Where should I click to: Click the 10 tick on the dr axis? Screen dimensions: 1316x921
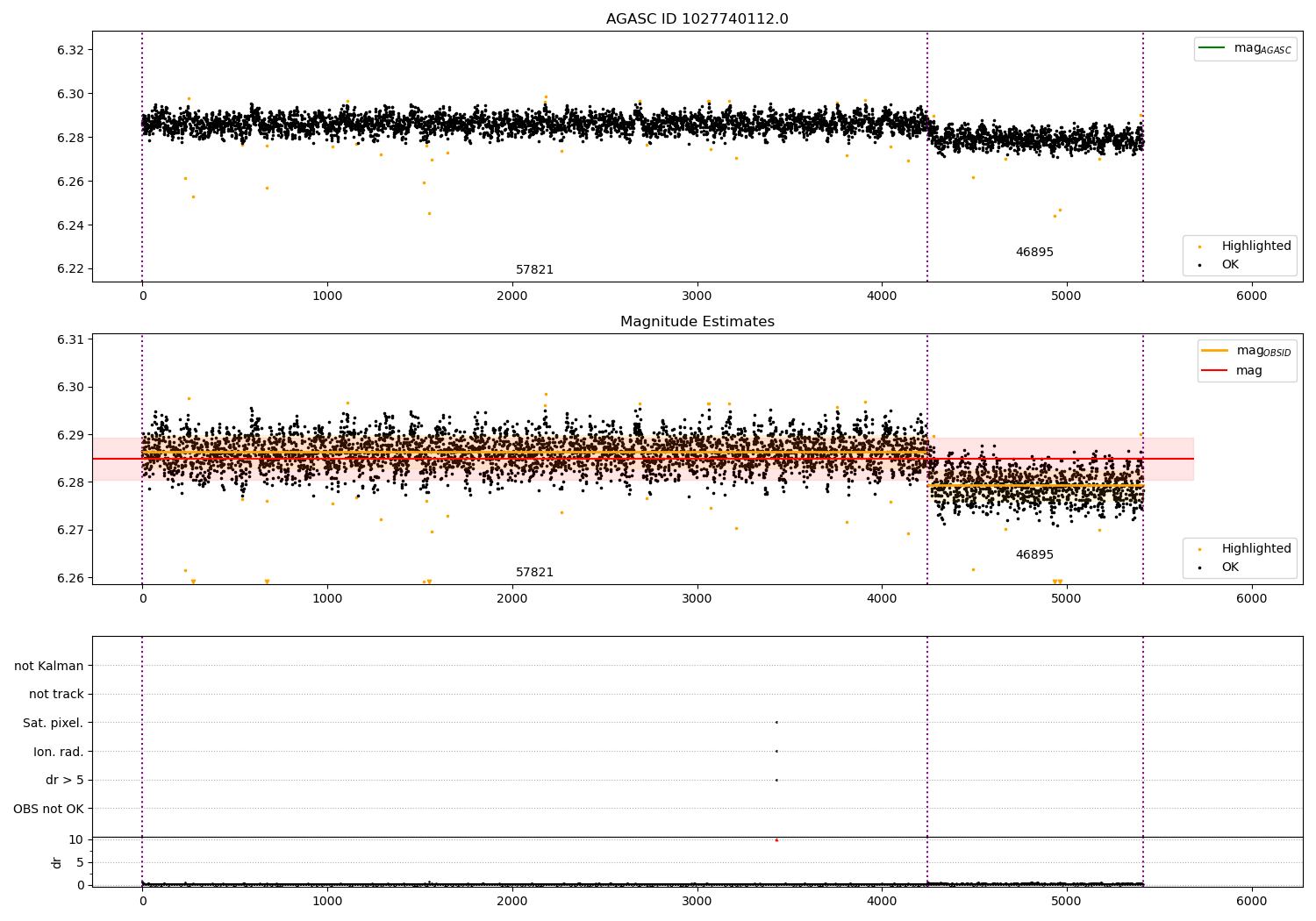(x=75, y=839)
